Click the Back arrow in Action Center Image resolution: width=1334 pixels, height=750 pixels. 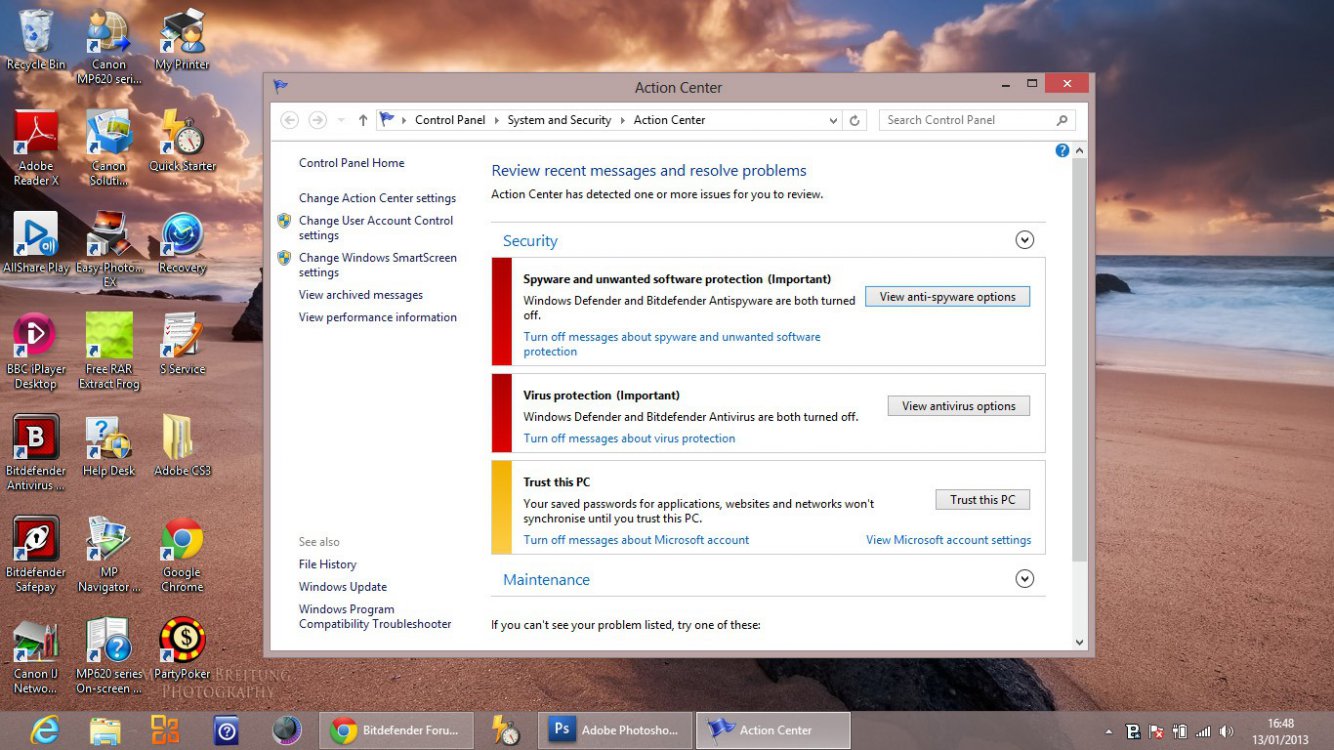[290, 120]
